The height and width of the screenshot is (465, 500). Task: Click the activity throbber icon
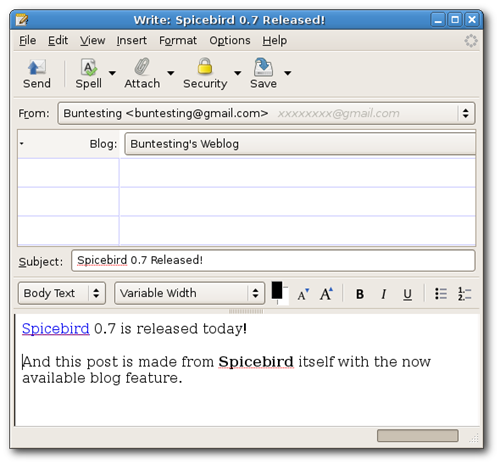[x=471, y=41]
